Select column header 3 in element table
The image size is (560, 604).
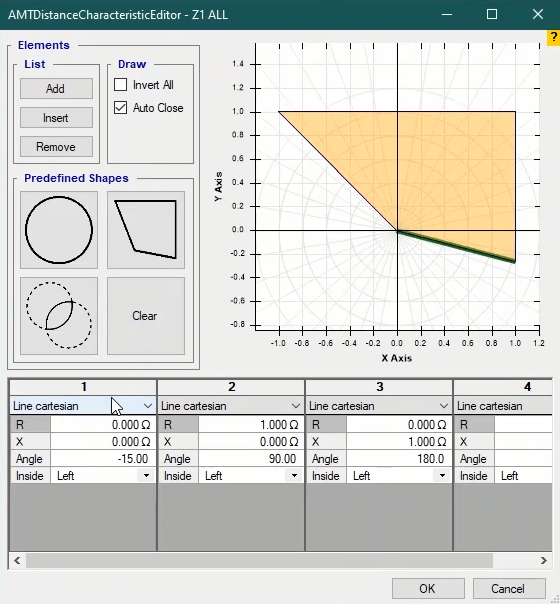click(379, 387)
